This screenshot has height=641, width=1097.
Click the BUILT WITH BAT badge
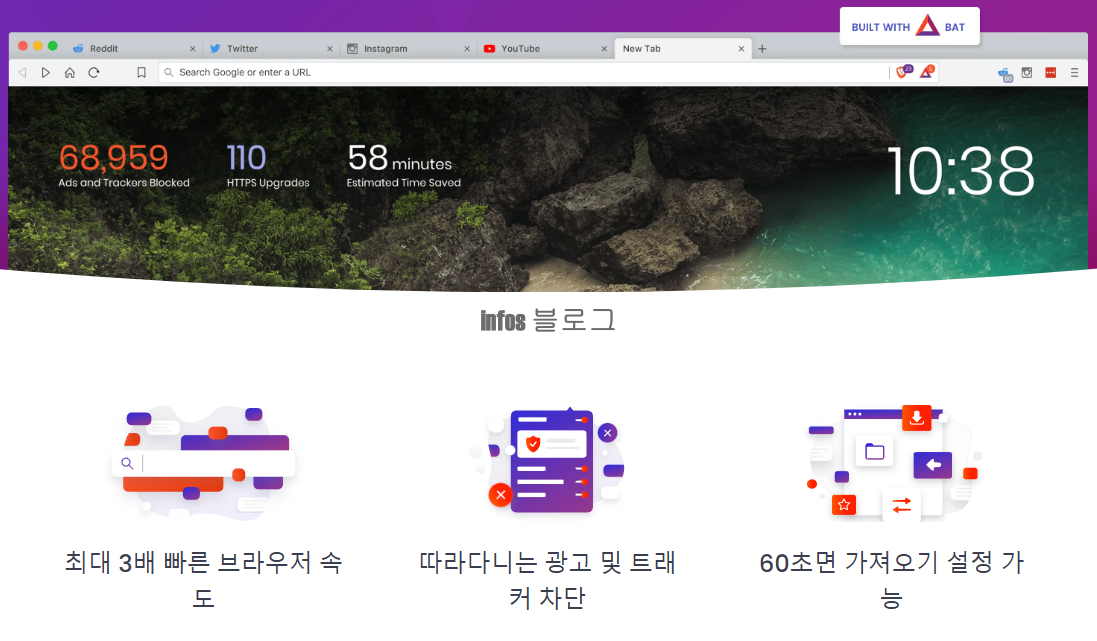click(x=909, y=26)
